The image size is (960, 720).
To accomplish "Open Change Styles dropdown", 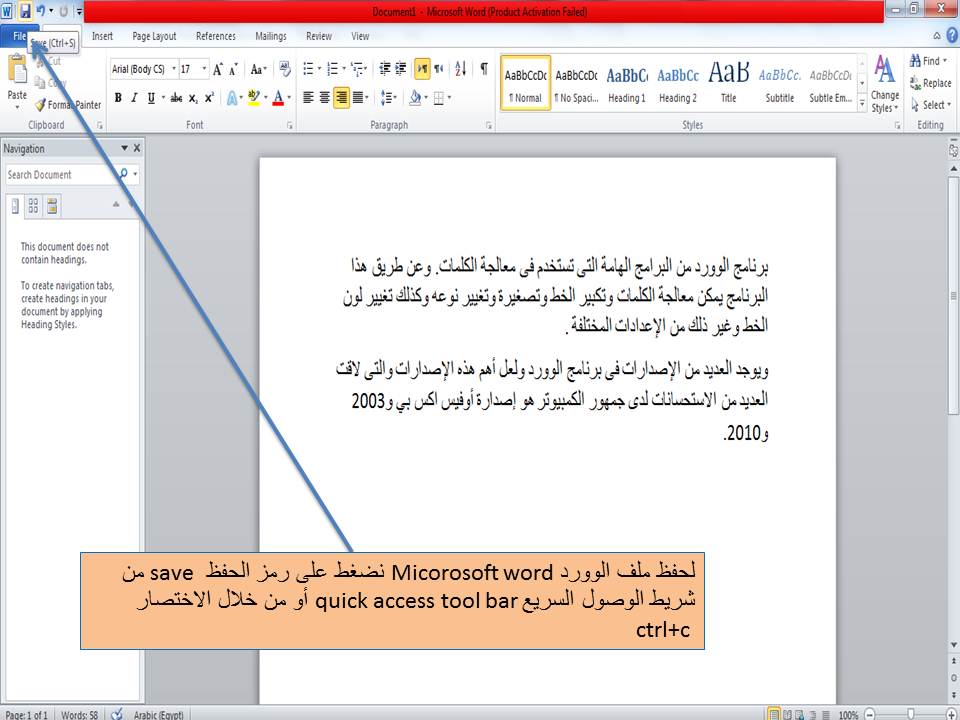I will point(885,84).
